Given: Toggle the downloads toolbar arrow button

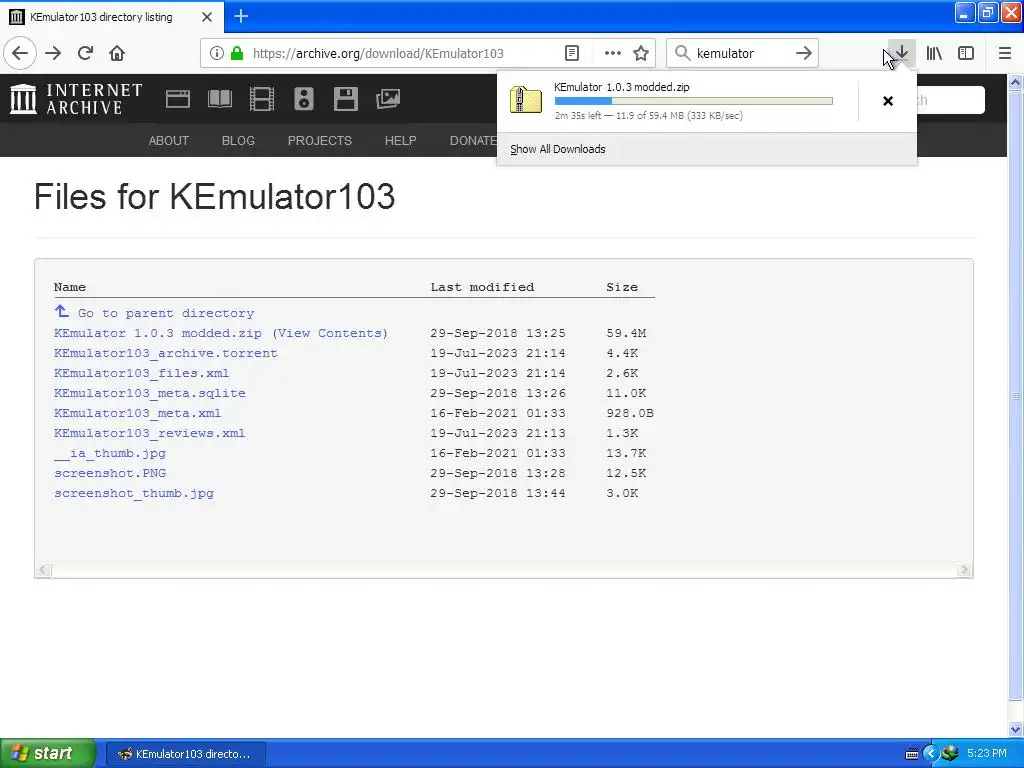Looking at the screenshot, I should coord(901,54).
